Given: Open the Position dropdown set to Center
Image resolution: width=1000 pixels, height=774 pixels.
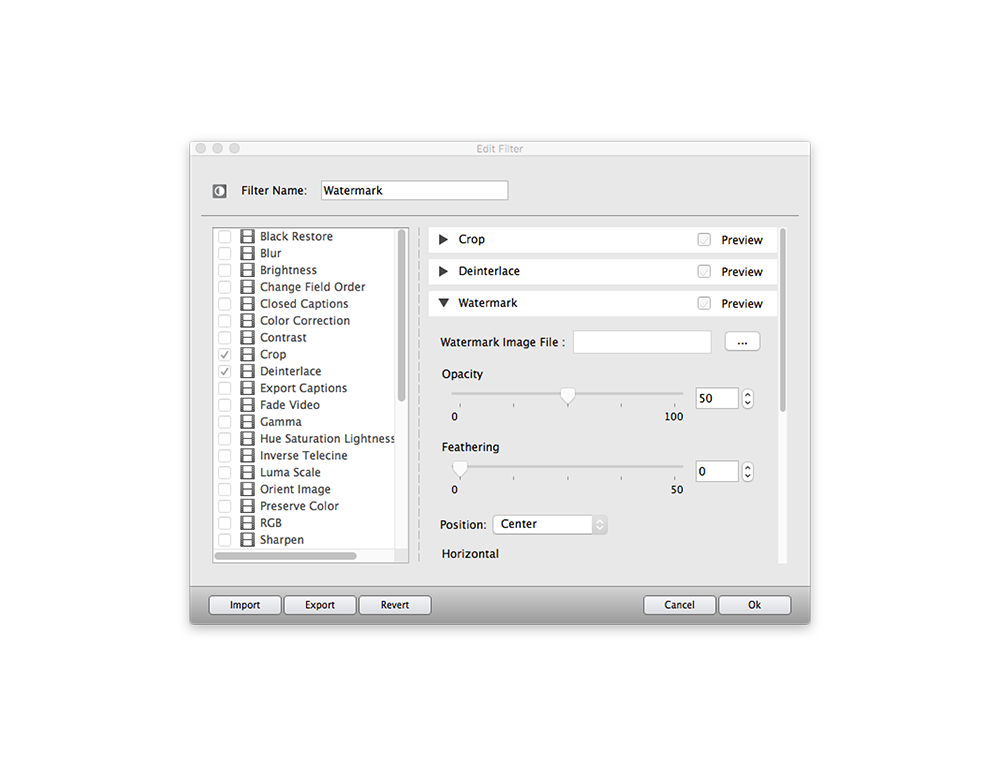Looking at the screenshot, I should click(x=549, y=524).
